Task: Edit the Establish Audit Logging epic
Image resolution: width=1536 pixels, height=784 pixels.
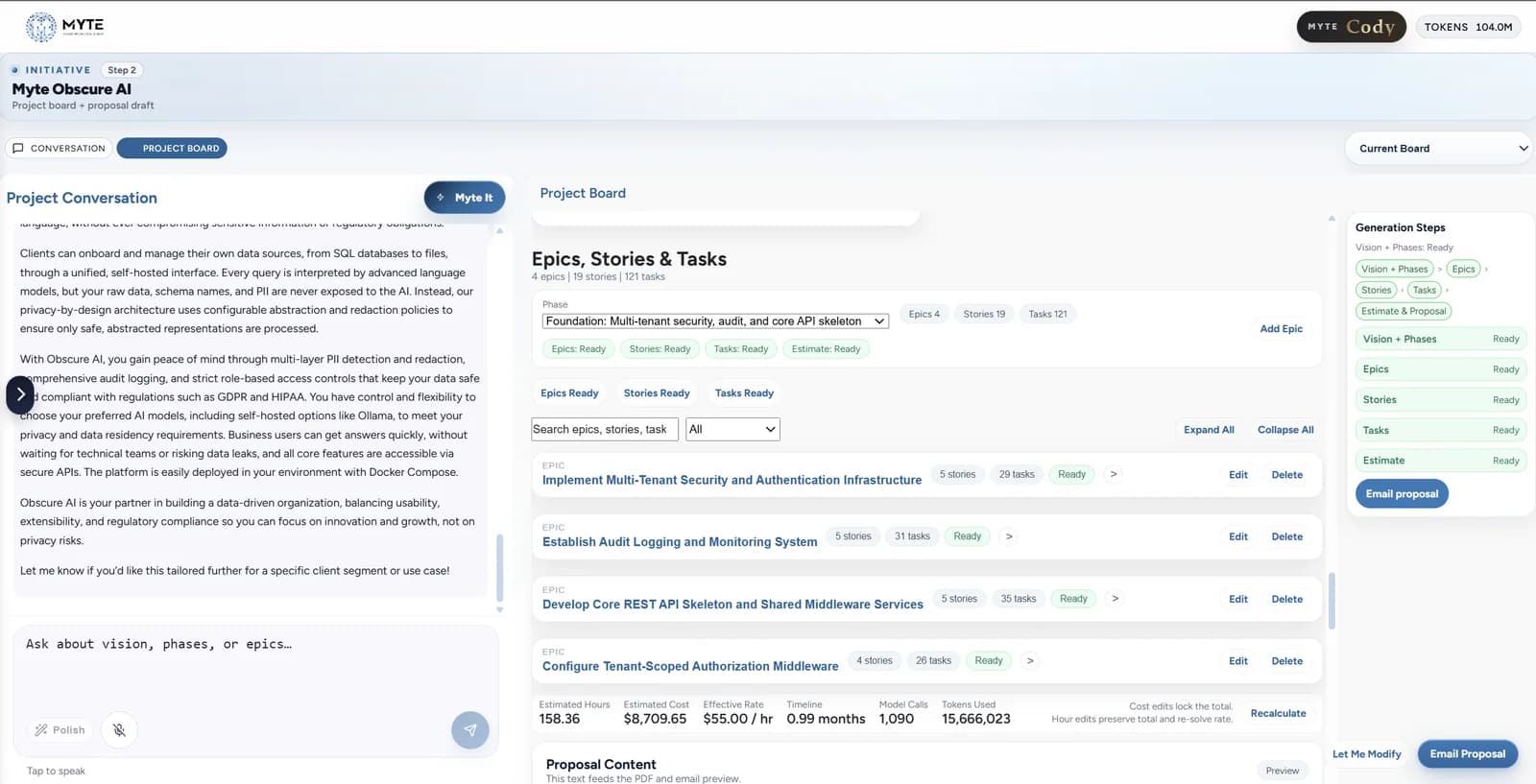Action: (x=1238, y=537)
